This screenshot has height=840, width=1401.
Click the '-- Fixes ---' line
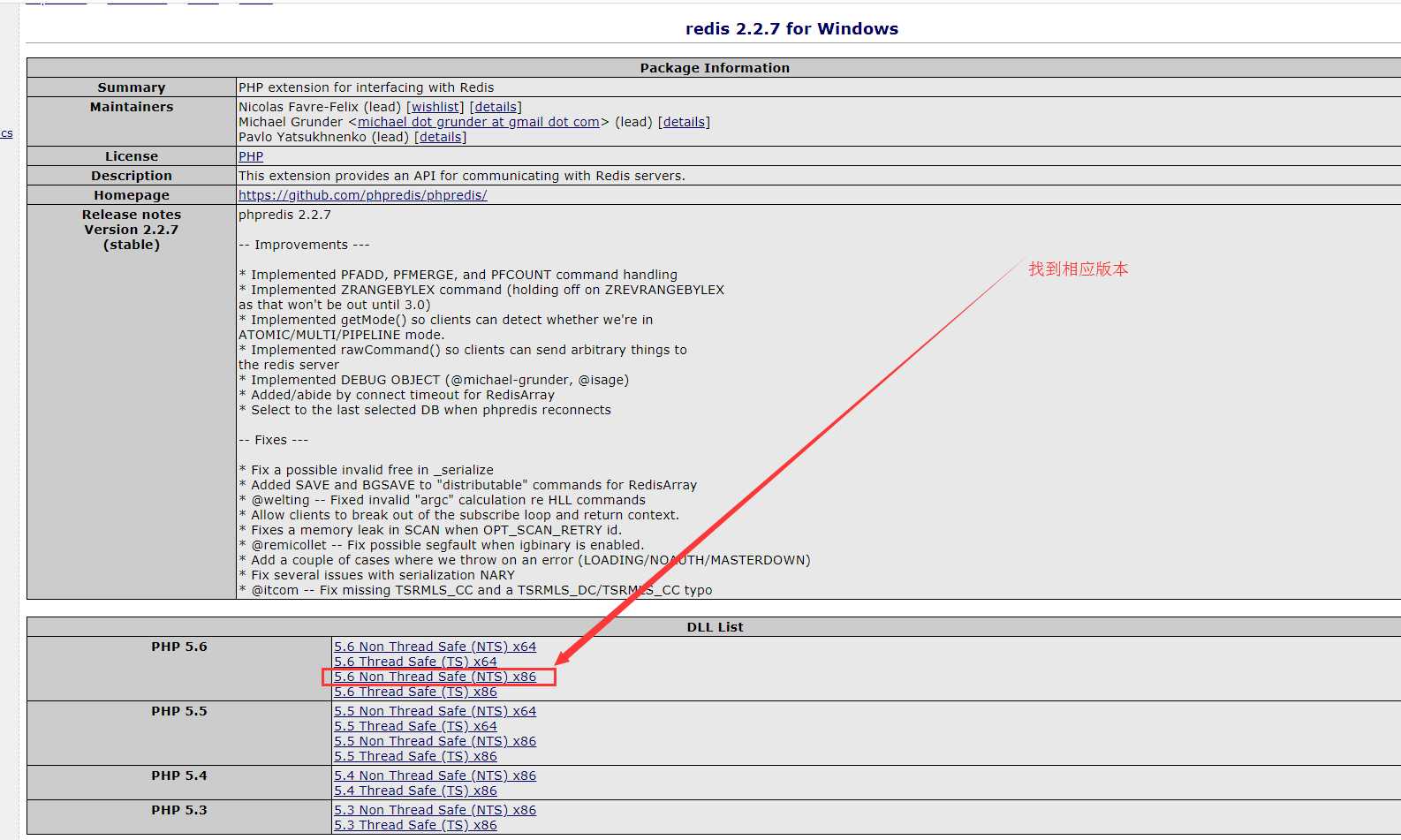(x=273, y=440)
